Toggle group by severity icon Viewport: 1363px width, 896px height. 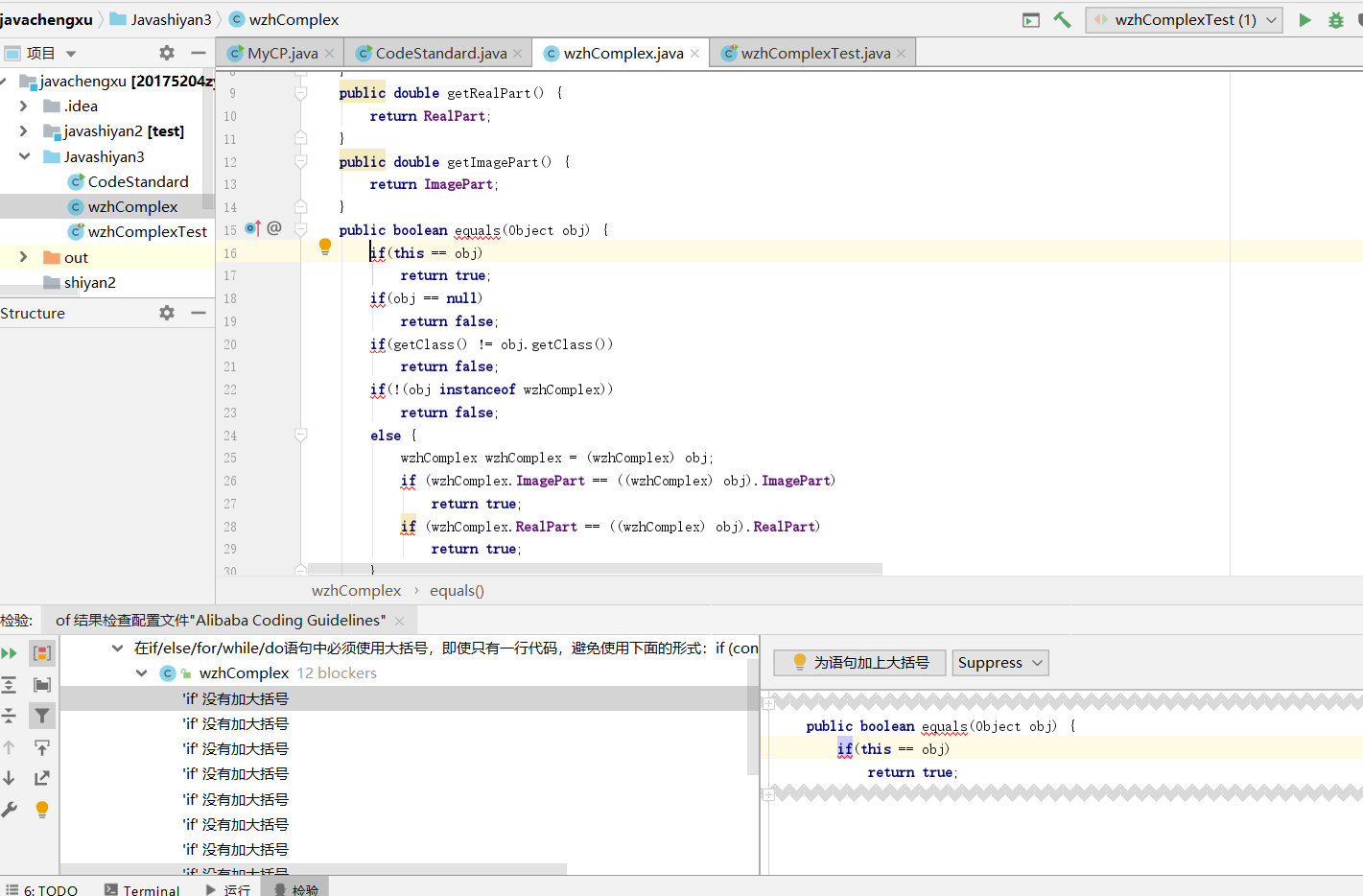(42, 653)
